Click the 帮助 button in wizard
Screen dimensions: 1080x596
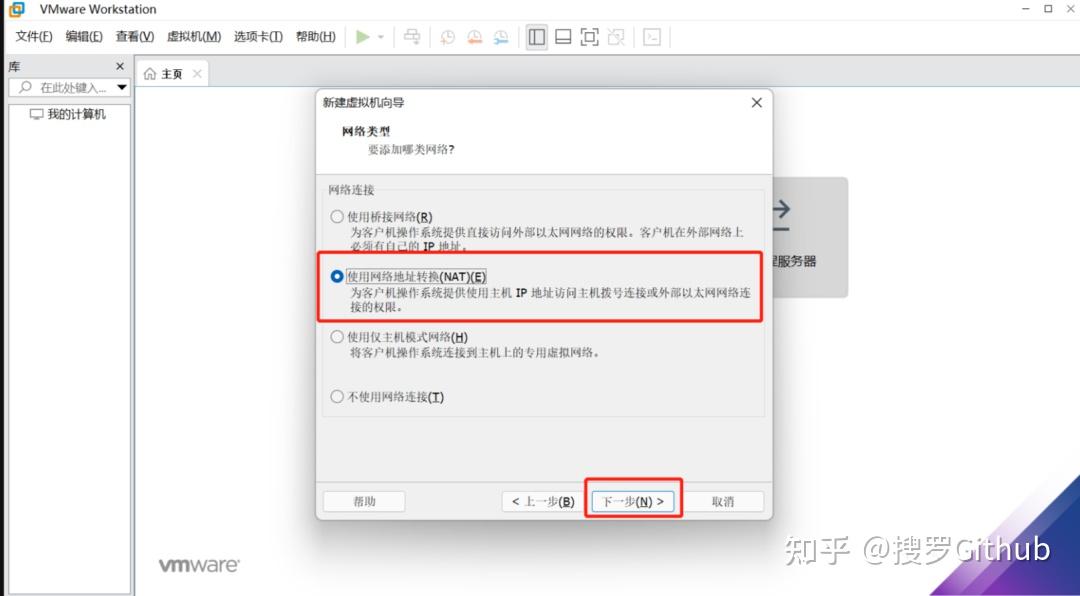pyautogui.click(x=364, y=502)
